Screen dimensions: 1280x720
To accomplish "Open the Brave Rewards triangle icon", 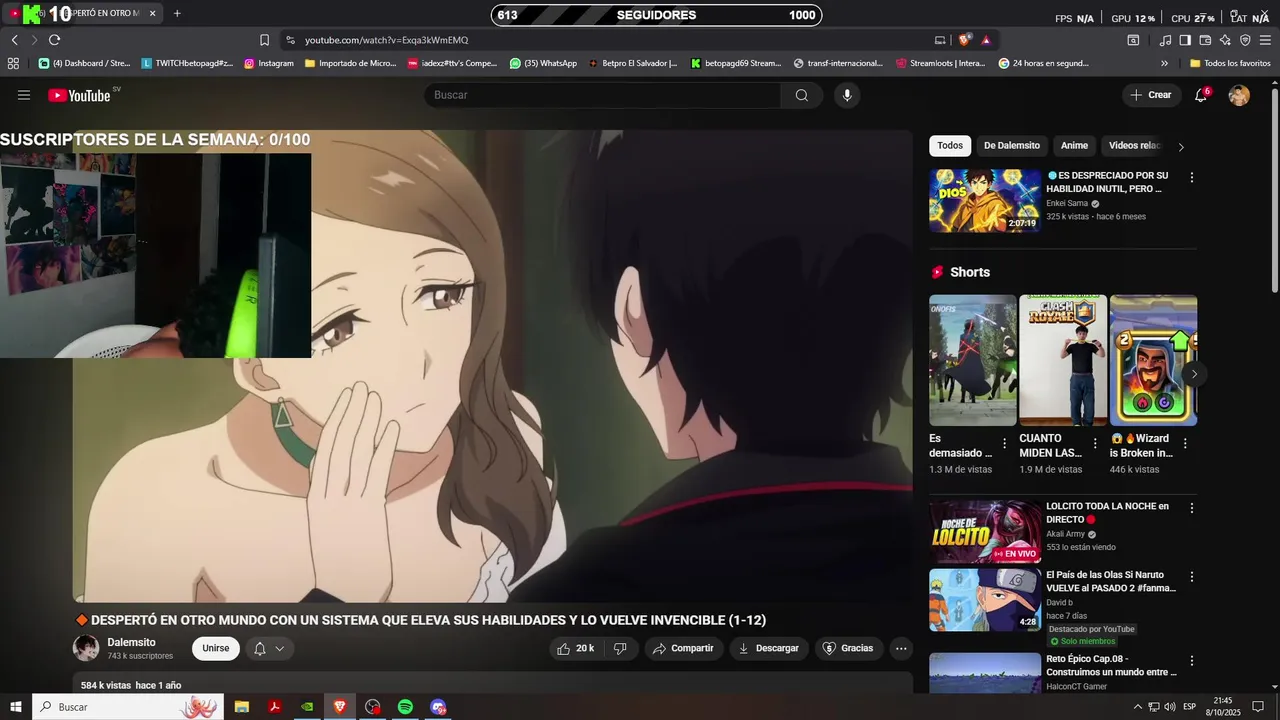I will (x=986, y=40).
